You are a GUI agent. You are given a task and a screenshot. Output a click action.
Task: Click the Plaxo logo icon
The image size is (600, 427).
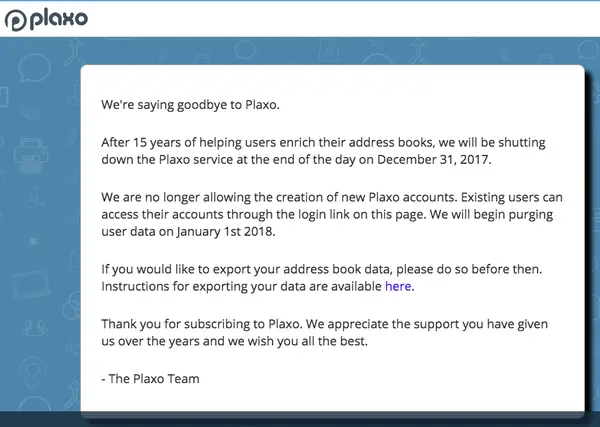tap(16, 20)
